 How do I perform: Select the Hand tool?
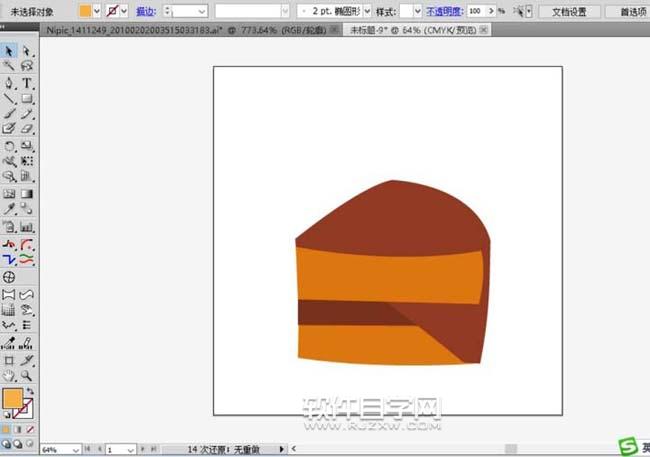coord(9,375)
